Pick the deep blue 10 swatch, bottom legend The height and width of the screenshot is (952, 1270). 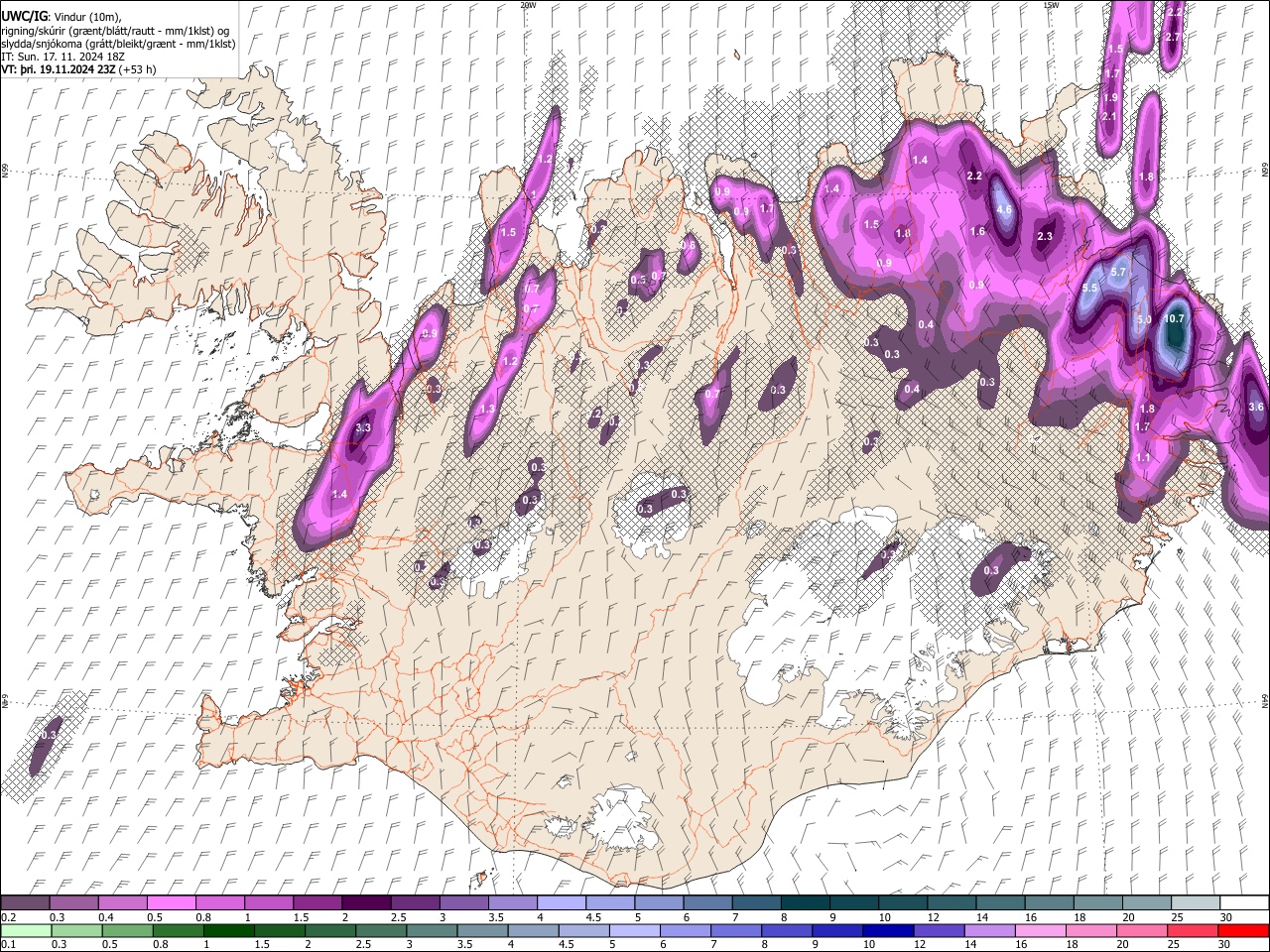pyautogui.click(x=887, y=930)
